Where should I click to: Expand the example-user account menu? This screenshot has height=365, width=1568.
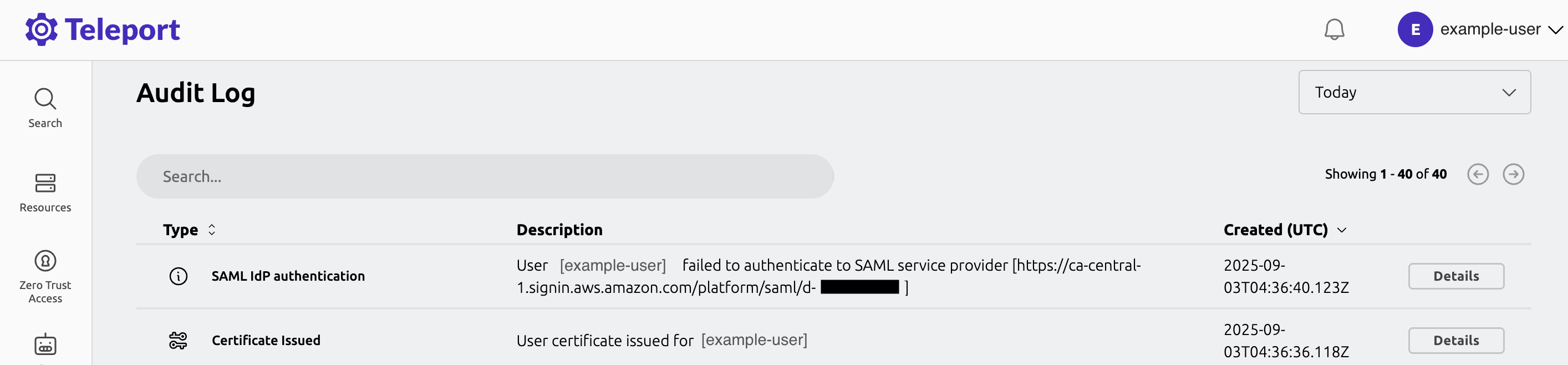point(1555,29)
